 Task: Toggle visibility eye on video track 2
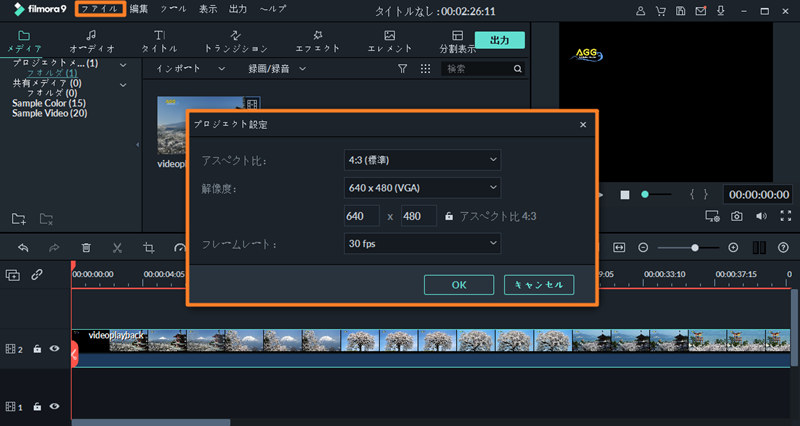[55, 349]
